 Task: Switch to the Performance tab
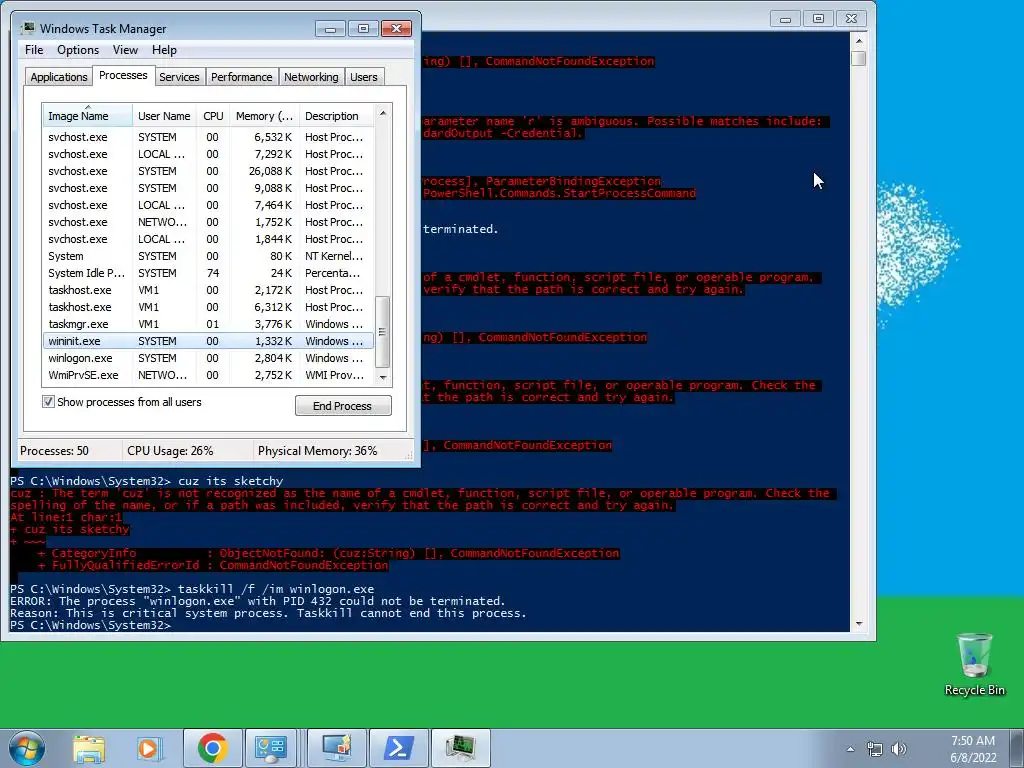(241, 77)
